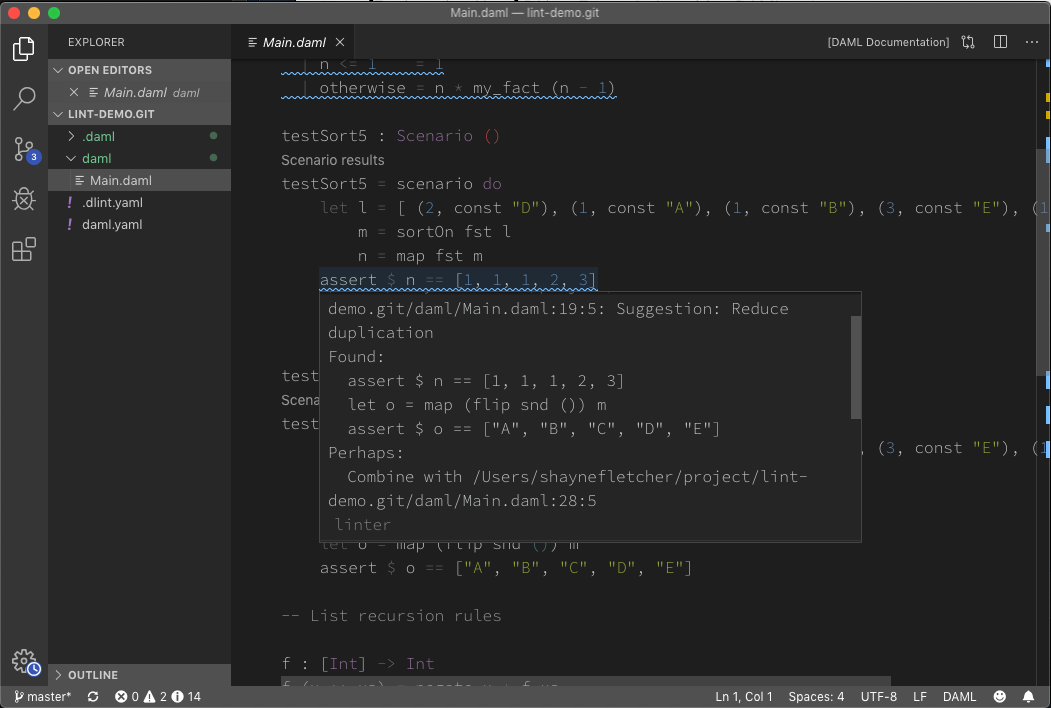Expand the .daml folder
1051x708 pixels.
(139, 136)
